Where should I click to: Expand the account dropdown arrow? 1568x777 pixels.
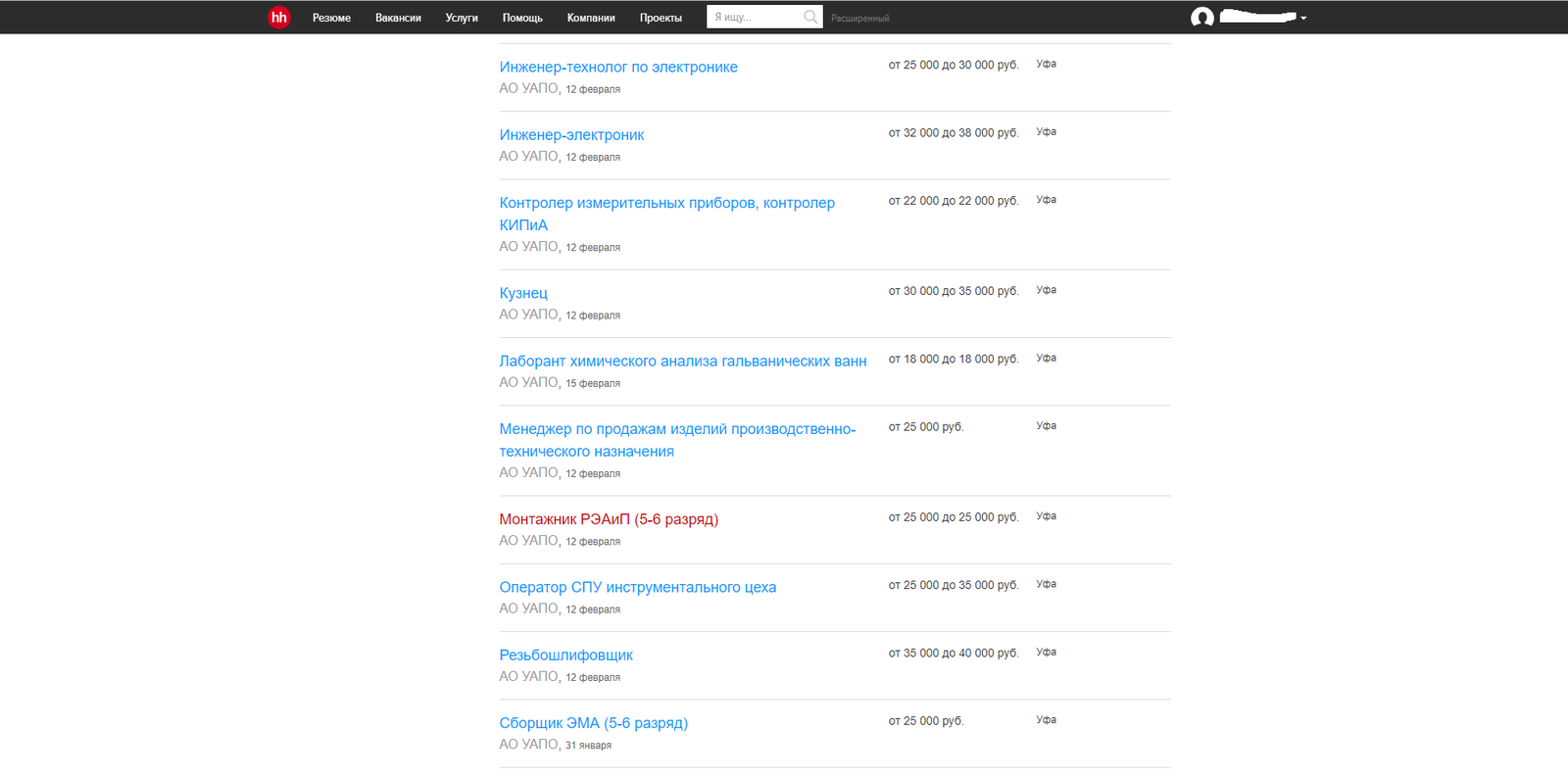(x=1303, y=19)
